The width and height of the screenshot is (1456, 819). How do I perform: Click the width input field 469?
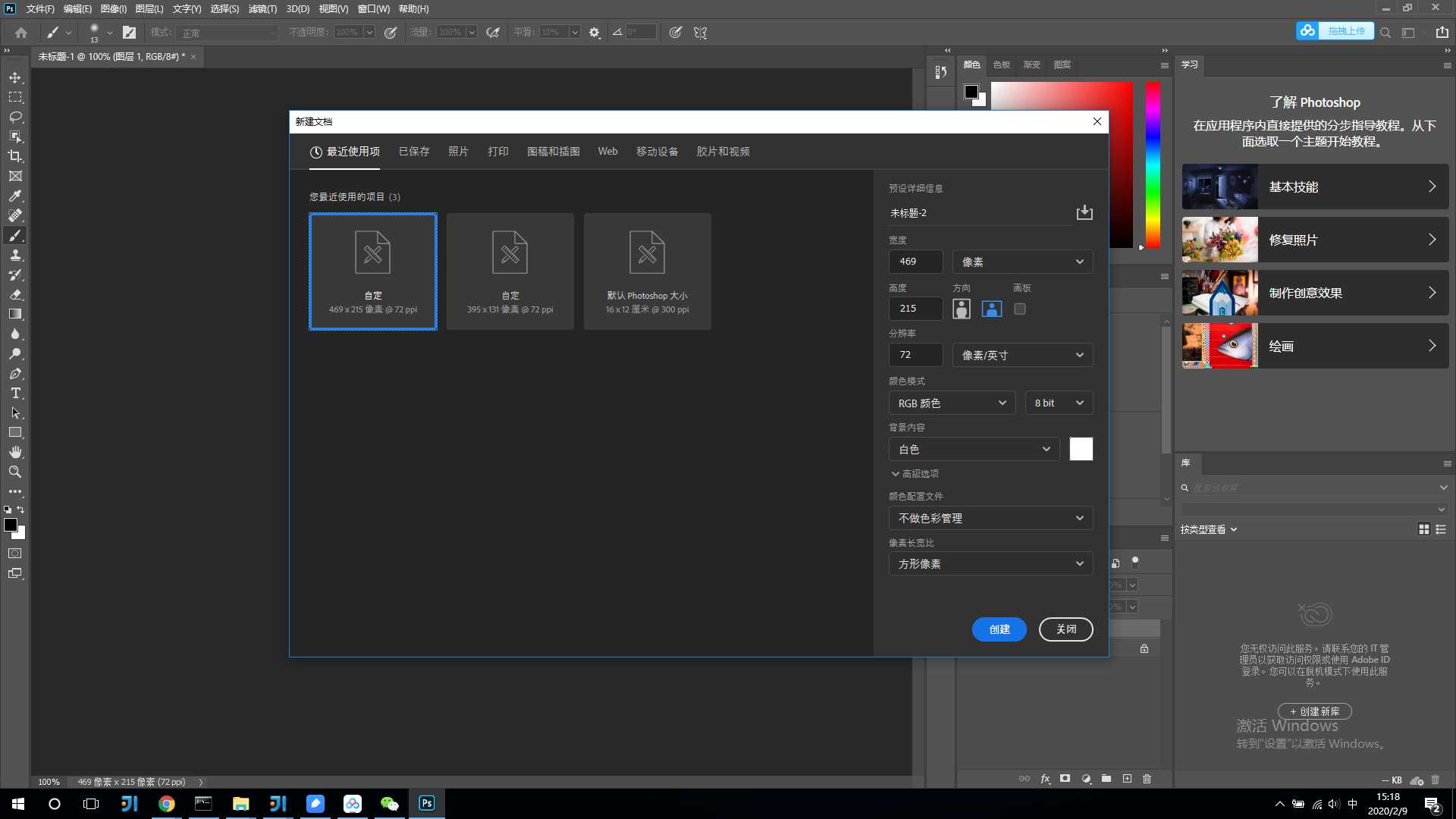[916, 262]
